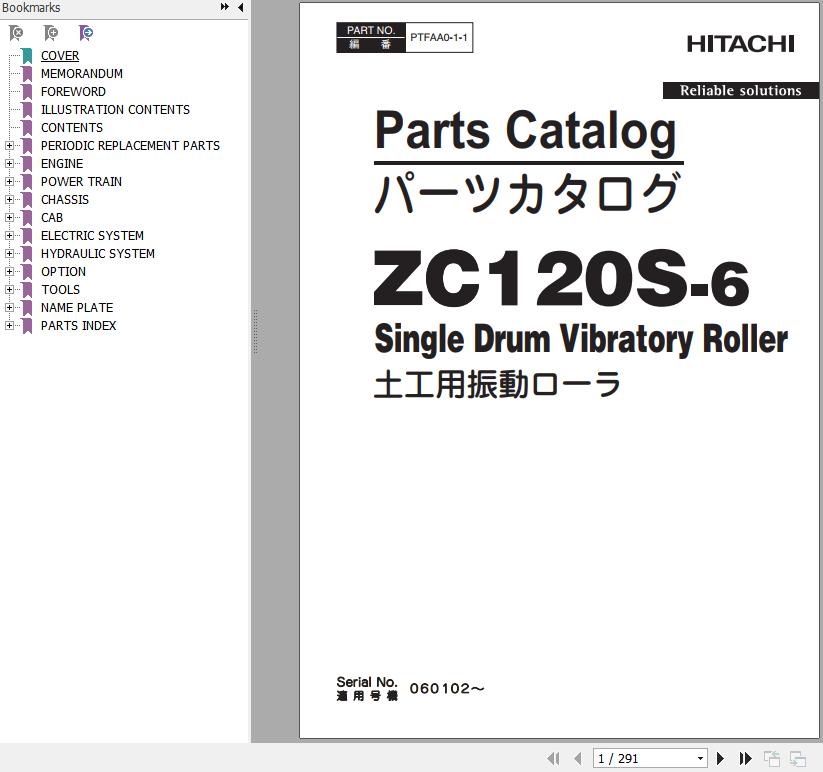823x772 pixels.
Task: Expand the POWER TRAIN bookmark node
Action: pos(9,182)
